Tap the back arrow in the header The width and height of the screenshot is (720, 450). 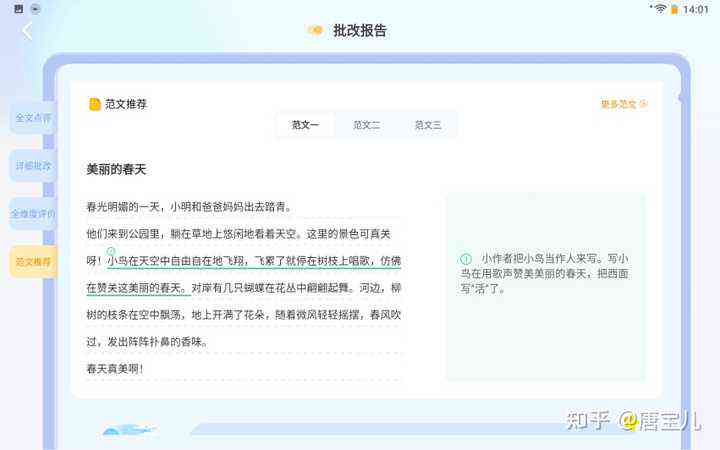tap(27, 31)
